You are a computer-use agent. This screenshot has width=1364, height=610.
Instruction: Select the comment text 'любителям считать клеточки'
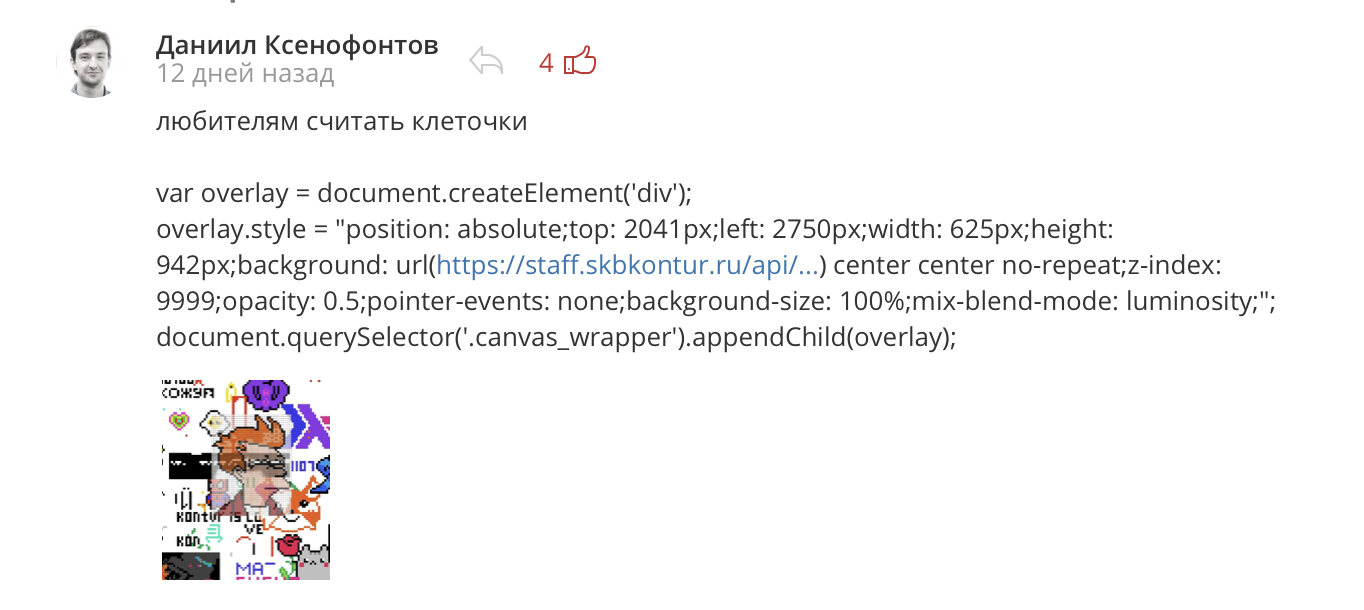pyautogui.click(x=342, y=121)
